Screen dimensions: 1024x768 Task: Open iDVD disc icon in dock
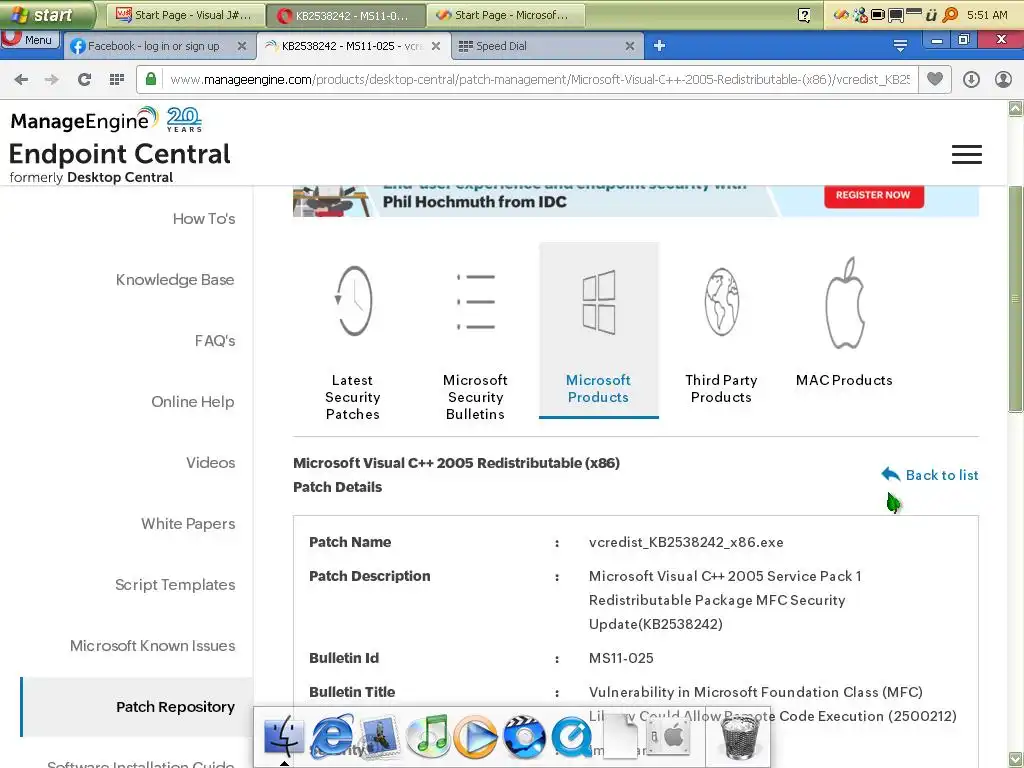[x=524, y=737]
